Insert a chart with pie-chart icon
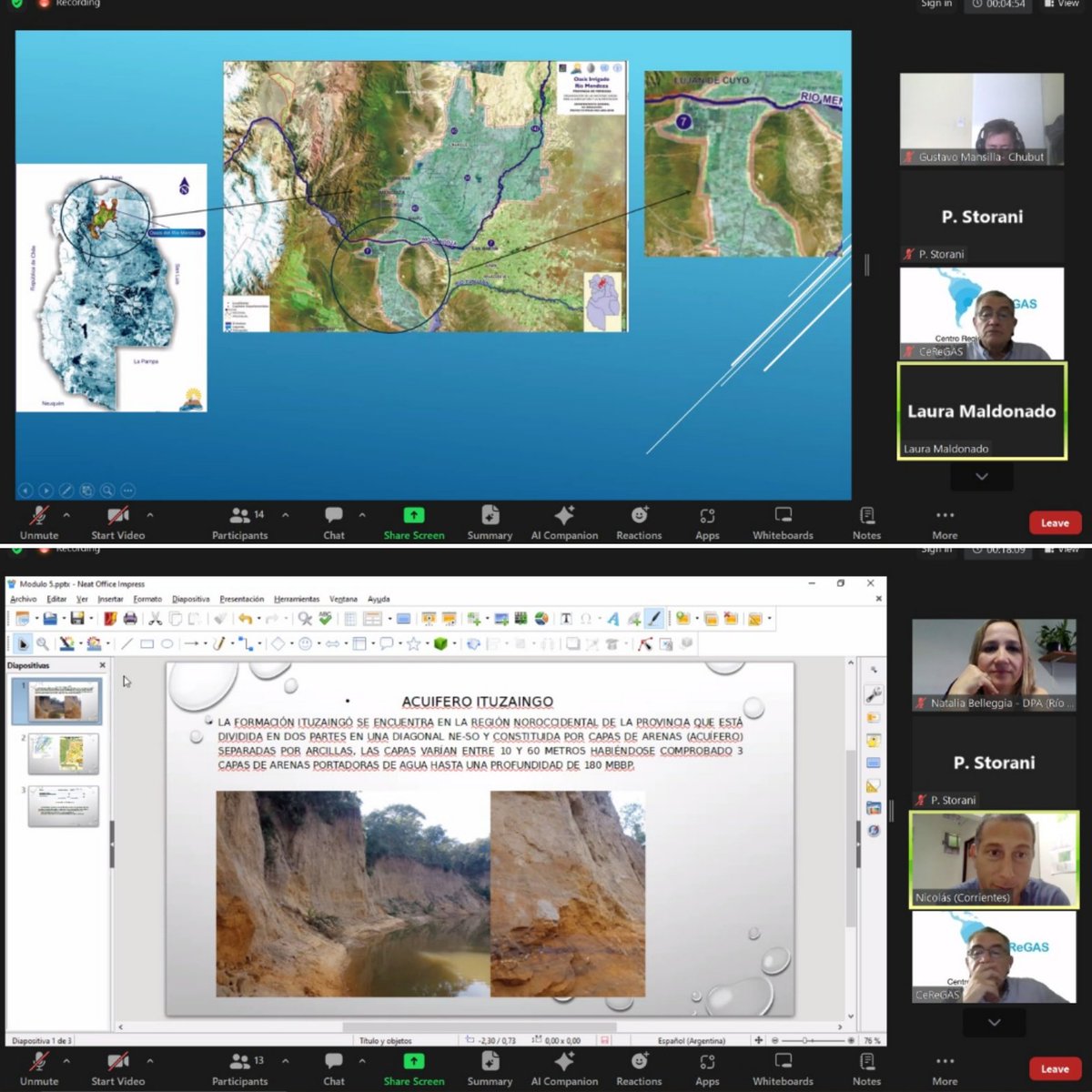The image size is (1092, 1092). click(541, 619)
